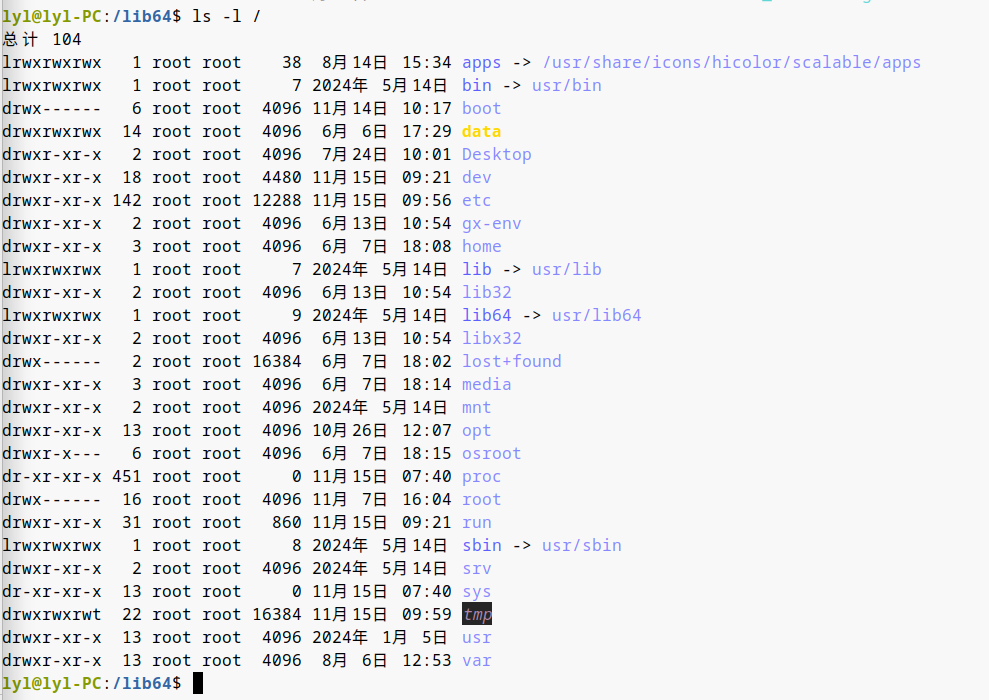Screen dimensions: 989x700
Task: Click the 'usr/sbin' link target
Action: click(x=582, y=545)
